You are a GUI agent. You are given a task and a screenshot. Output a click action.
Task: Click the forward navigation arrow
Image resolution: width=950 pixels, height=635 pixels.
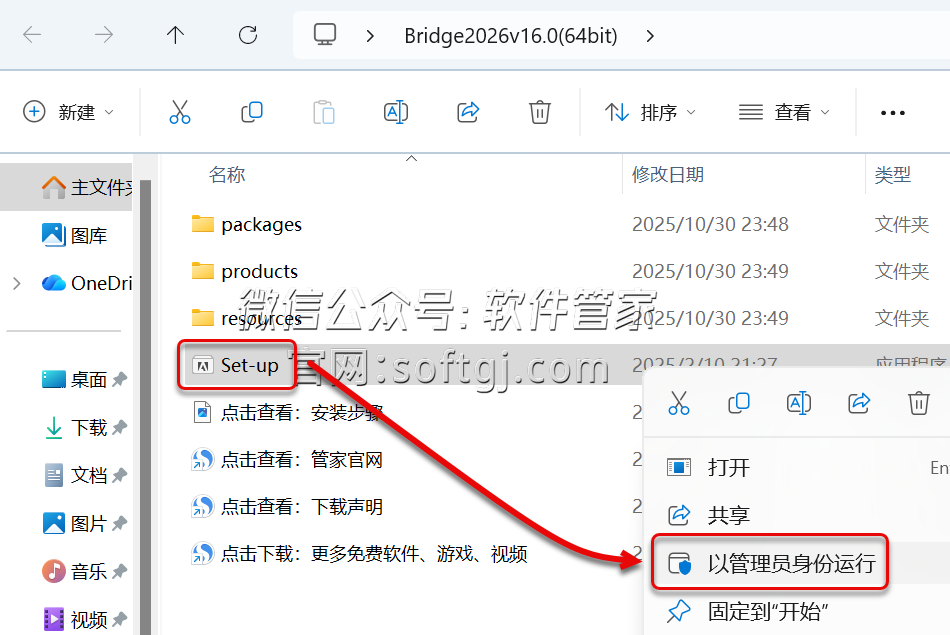[x=104, y=35]
